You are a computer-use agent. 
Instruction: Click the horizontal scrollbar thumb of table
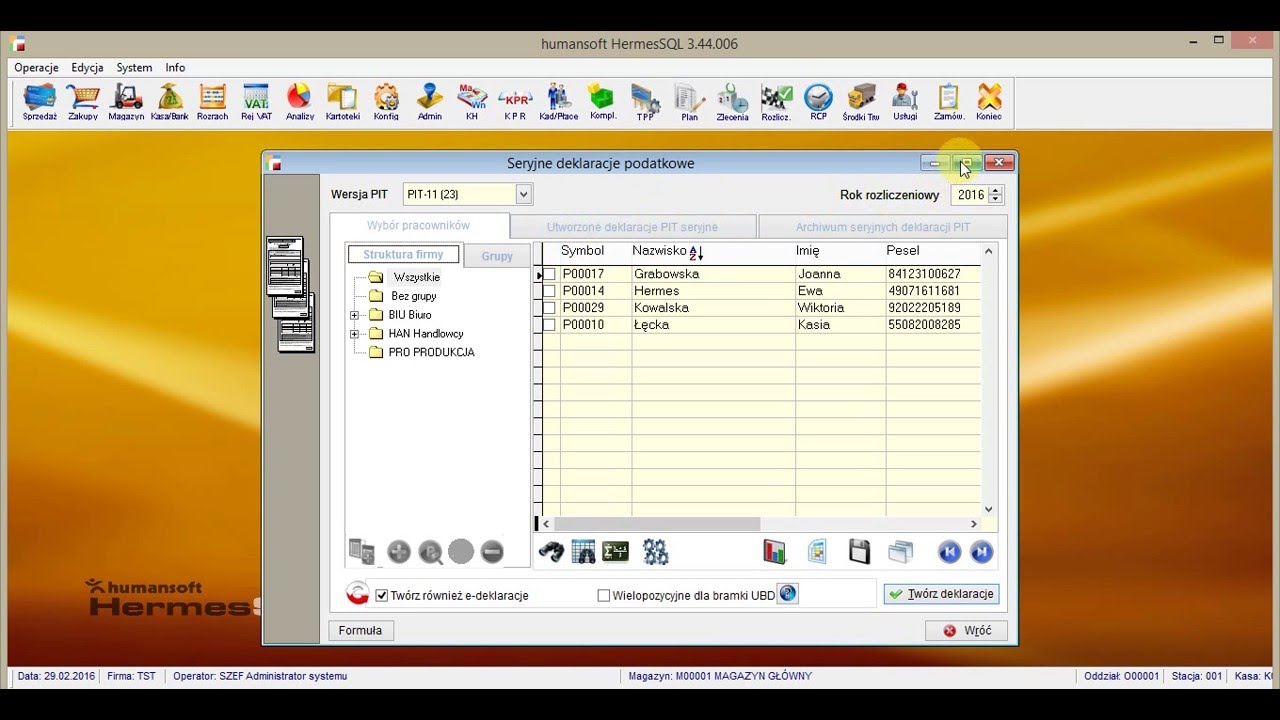click(657, 524)
